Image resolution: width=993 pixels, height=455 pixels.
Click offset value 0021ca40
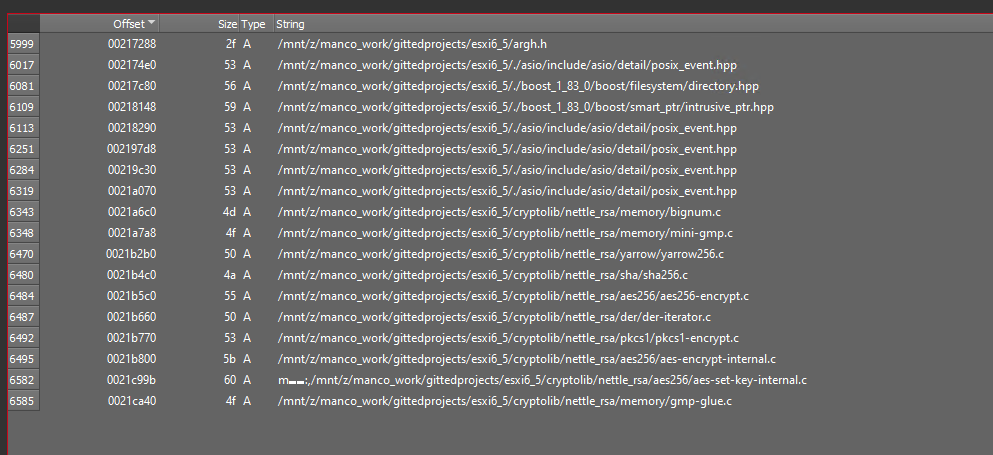point(132,401)
